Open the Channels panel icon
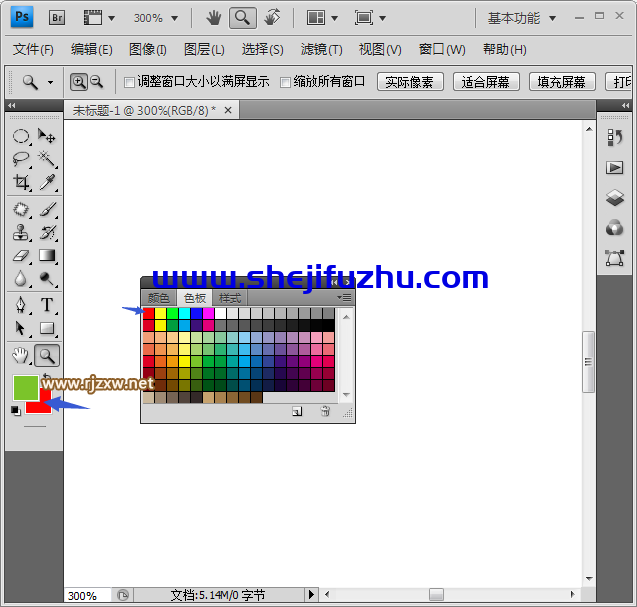This screenshot has width=637, height=607. [615, 228]
